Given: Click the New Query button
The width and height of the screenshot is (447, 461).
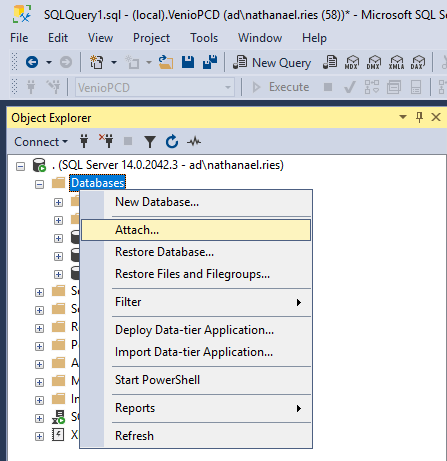Looking at the screenshot, I should [272, 62].
